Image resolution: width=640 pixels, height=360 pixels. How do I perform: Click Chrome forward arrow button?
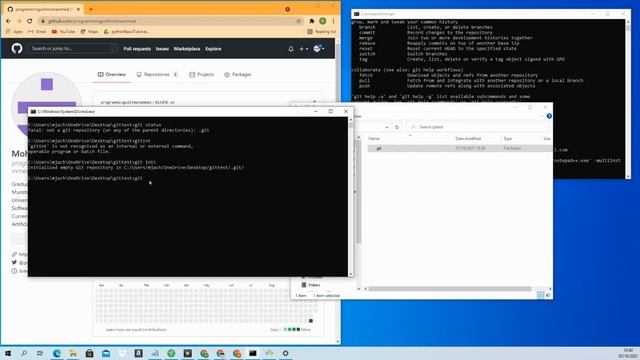[x=19, y=21]
